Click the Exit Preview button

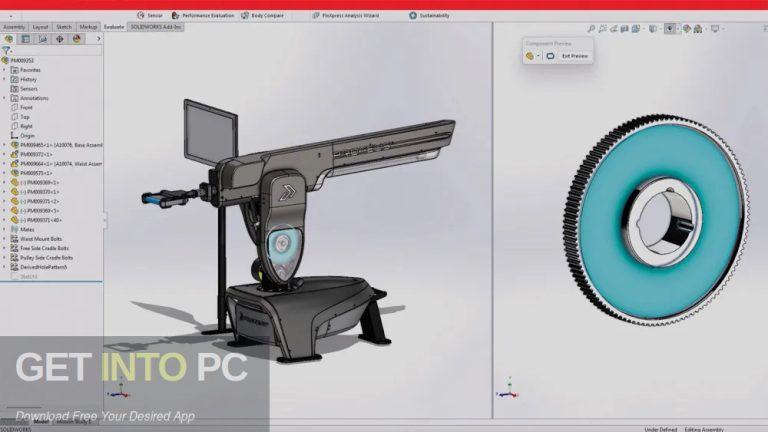(x=575, y=56)
